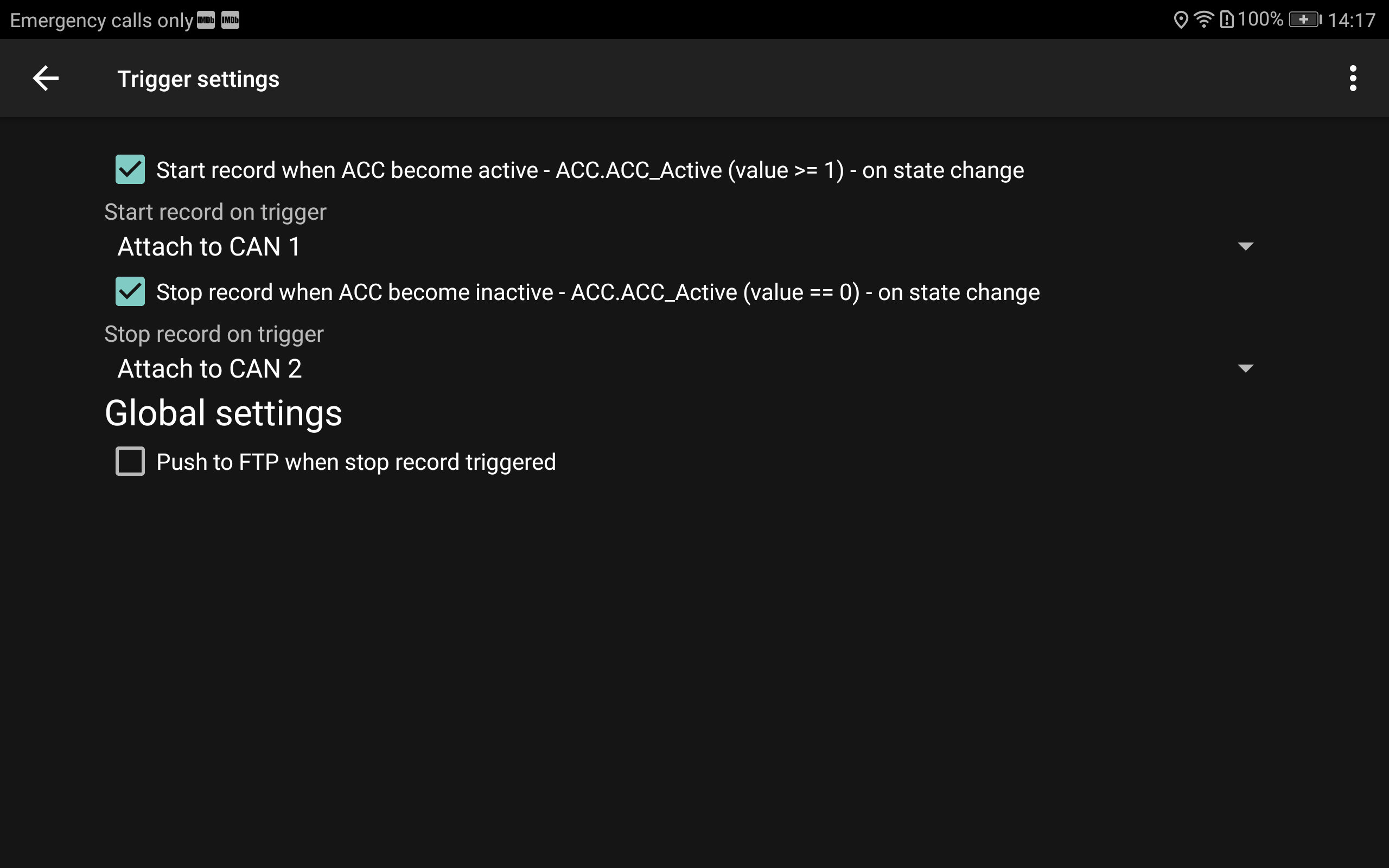Image resolution: width=1389 pixels, height=868 pixels.
Task: Enable Push to FTP when stop record triggered
Action: click(x=130, y=462)
